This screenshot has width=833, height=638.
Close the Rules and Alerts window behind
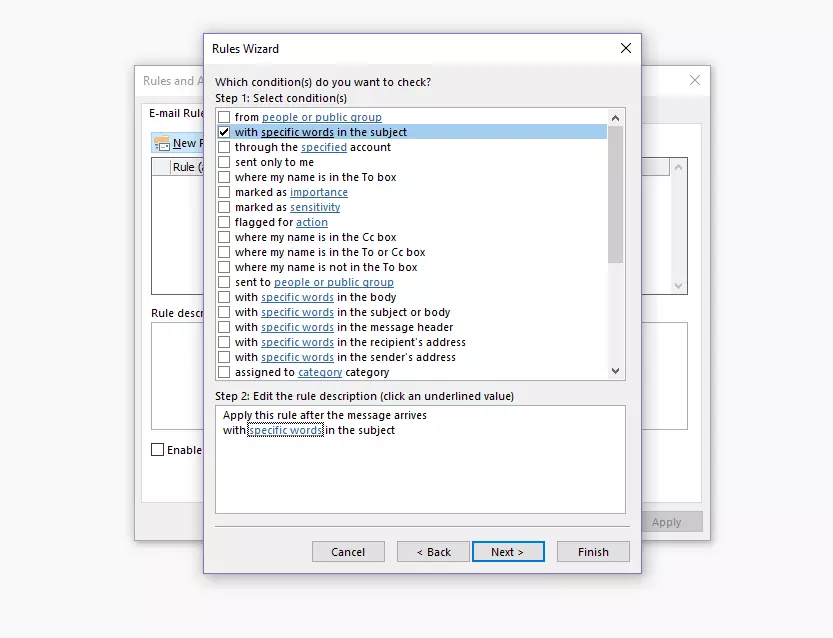(x=694, y=80)
